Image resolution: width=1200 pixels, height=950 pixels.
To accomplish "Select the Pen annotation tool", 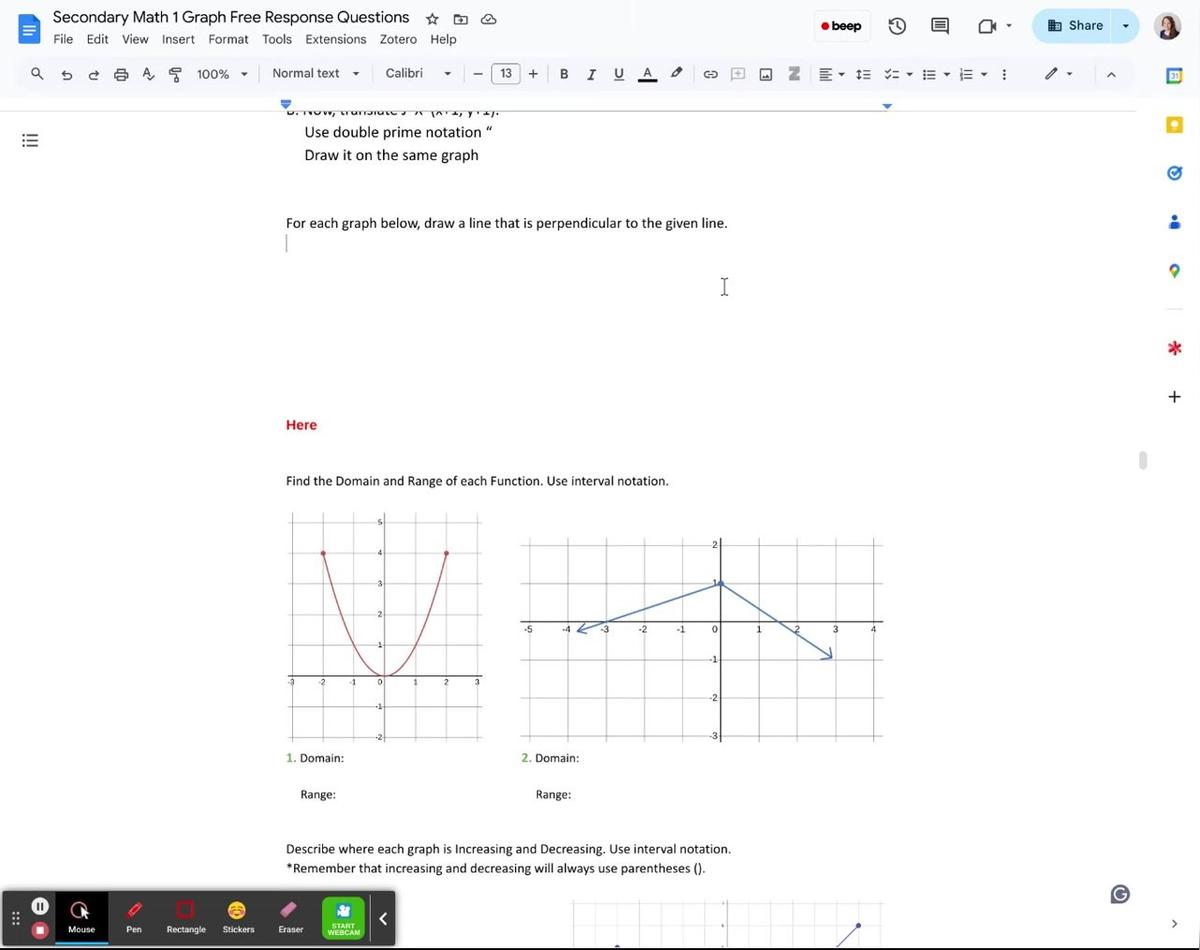I will [x=133, y=917].
